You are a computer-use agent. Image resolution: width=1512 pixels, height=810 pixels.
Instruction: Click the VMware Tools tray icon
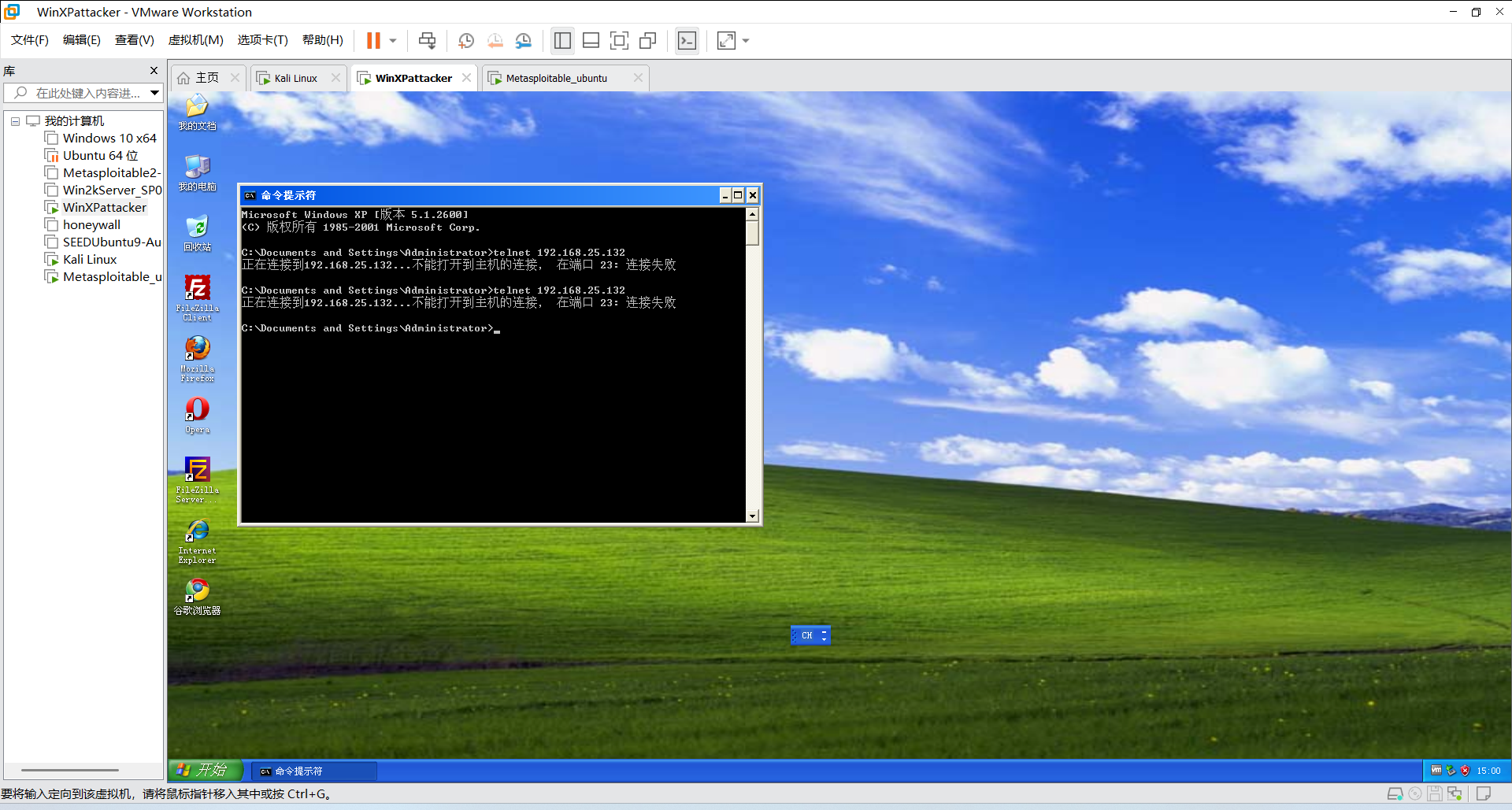(x=1436, y=771)
